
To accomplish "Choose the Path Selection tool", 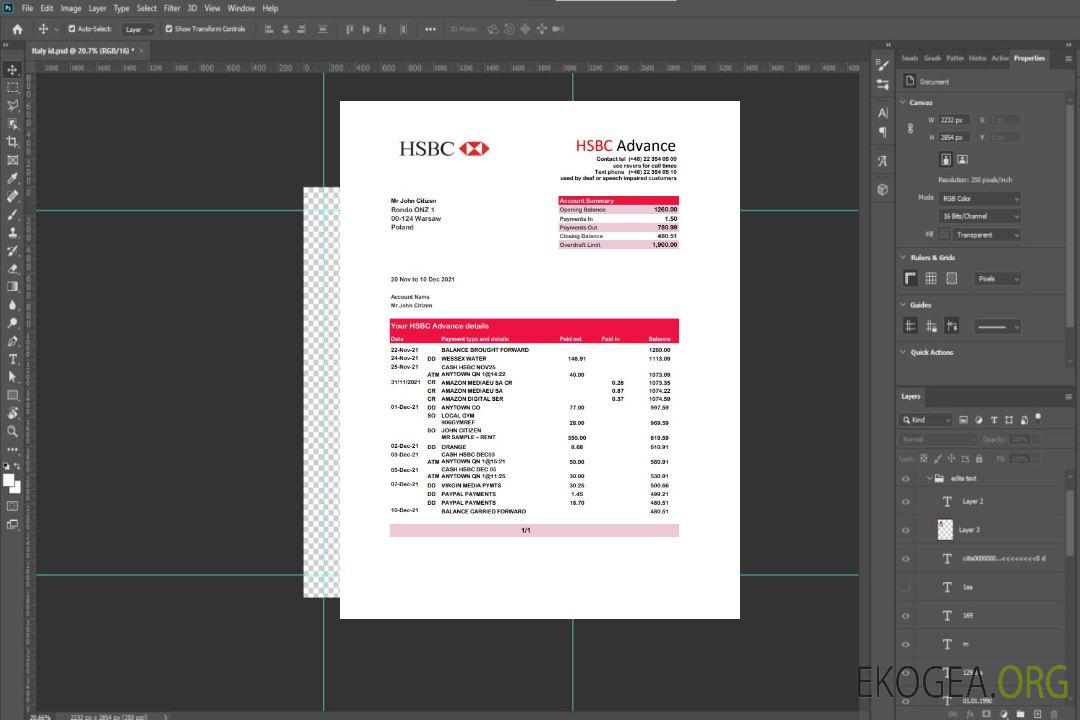I will click(x=12, y=377).
